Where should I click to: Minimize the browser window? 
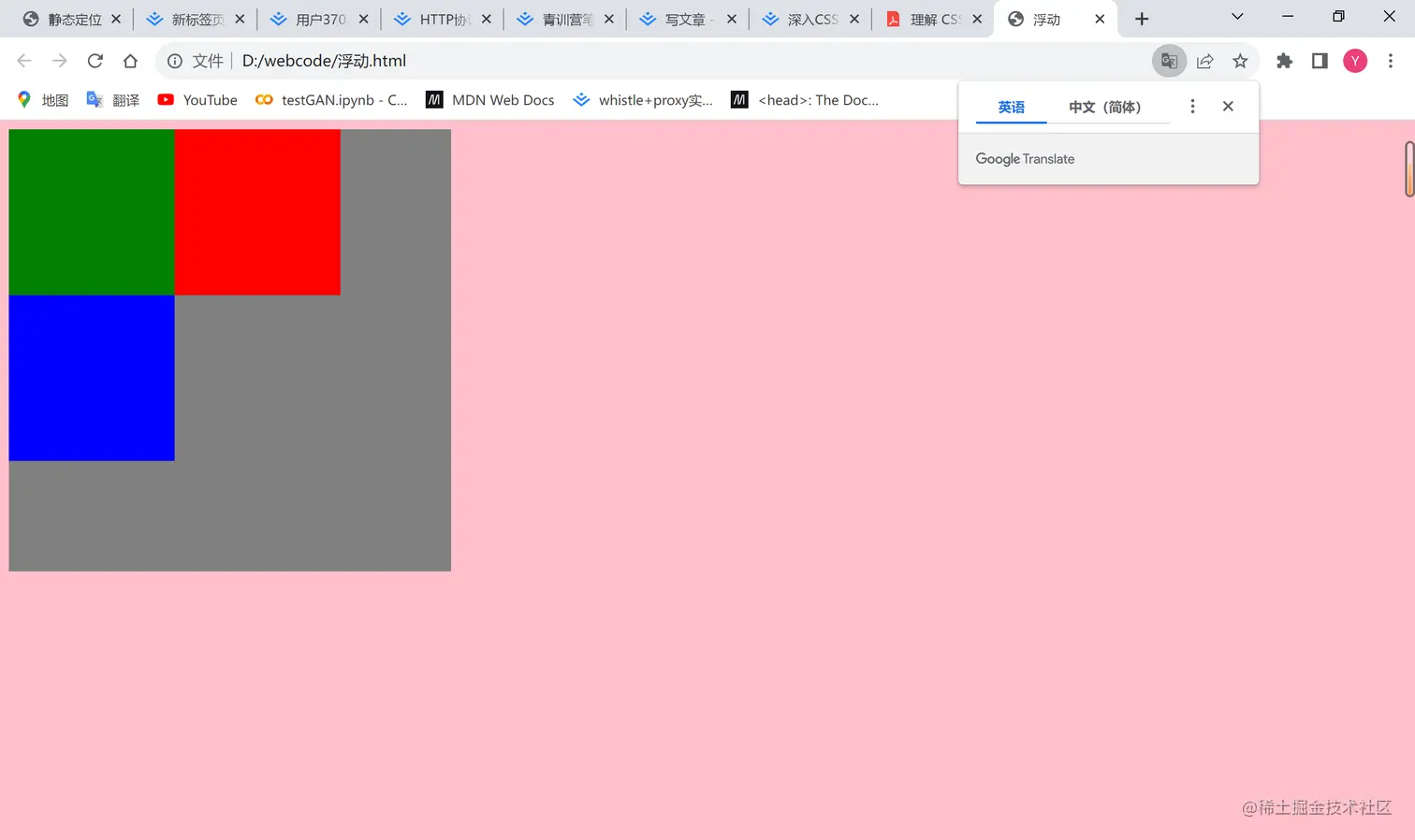tap(1288, 17)
